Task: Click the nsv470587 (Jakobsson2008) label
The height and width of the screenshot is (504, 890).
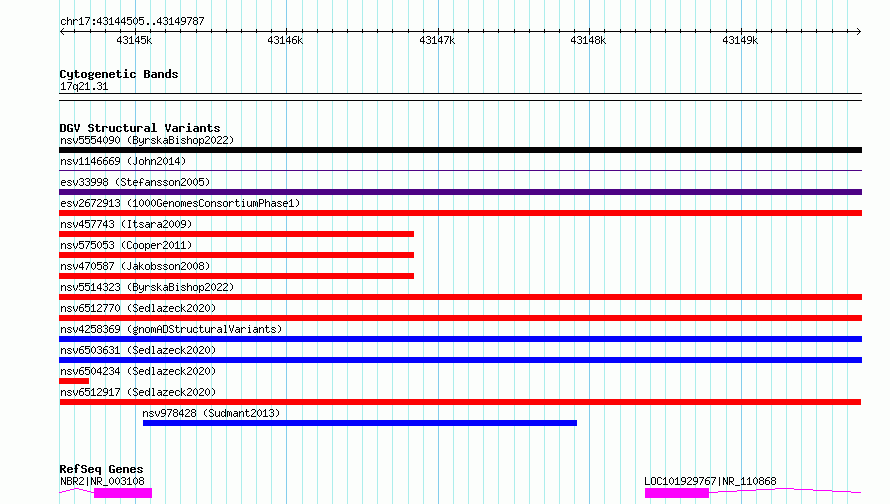Action: [x=135, y=266]
